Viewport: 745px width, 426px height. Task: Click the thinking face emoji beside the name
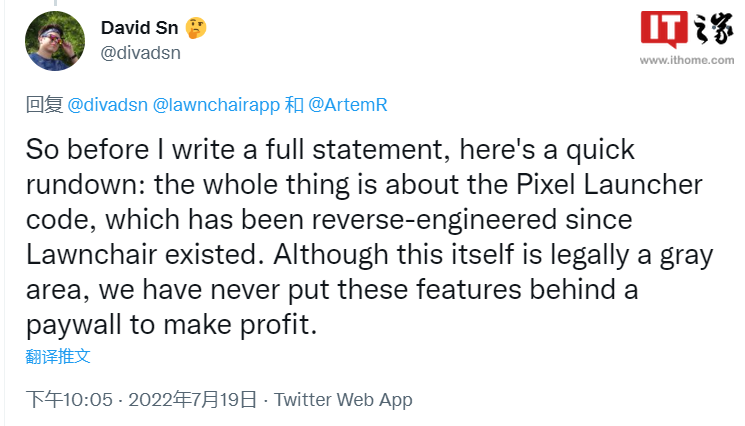196,28
